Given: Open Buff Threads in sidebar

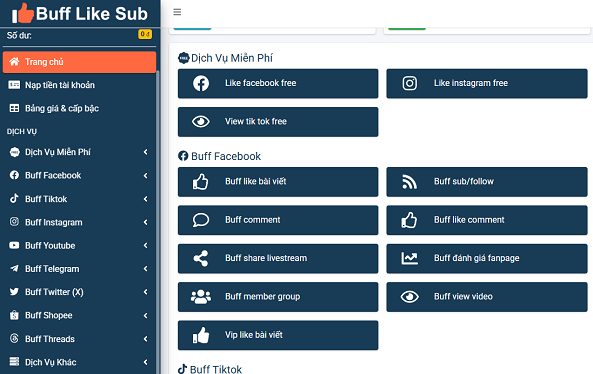Looking at the screenshot, I should click(79, 339).
